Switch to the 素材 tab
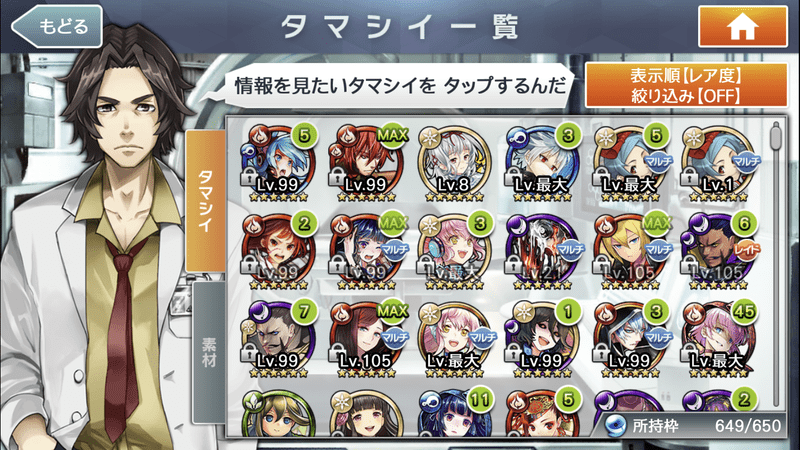This screenshot has height=450, width=800. pos(209,352)
